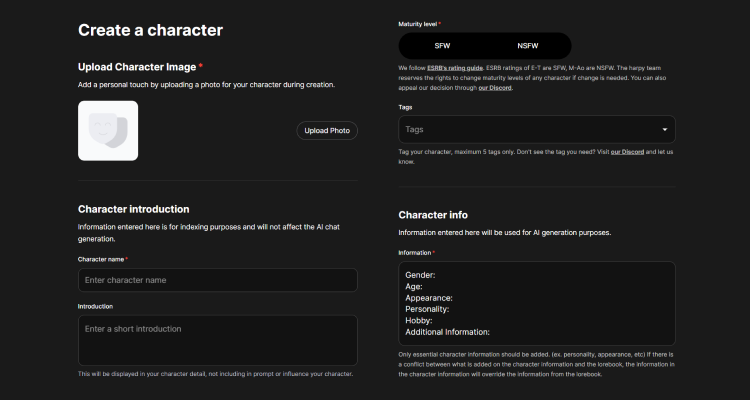Open the Discord link below the Tags field
This screenshot has height=400, width=750.
[627, 152]
